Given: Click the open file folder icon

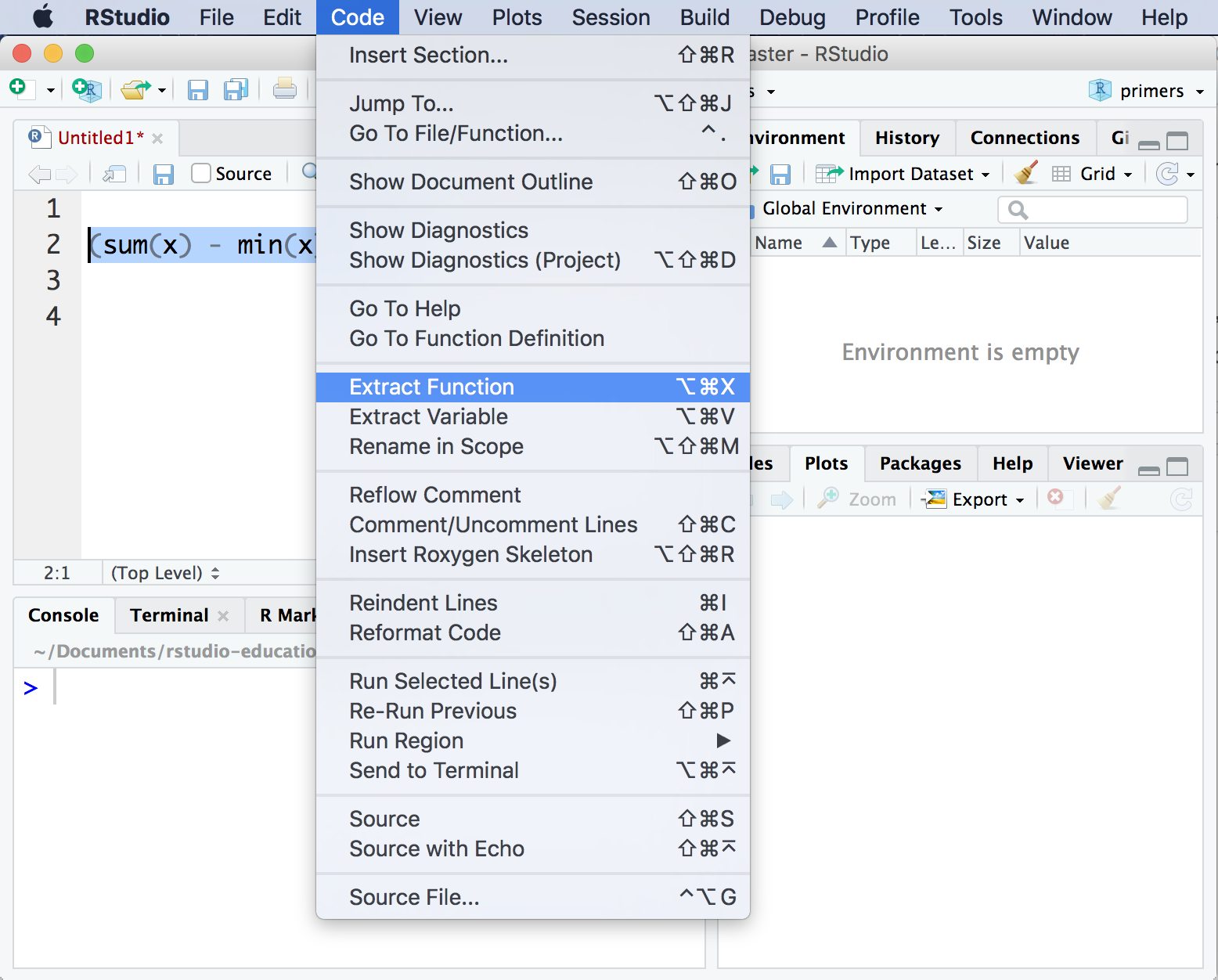Looking at the screenshot, I should pos(135,90).
